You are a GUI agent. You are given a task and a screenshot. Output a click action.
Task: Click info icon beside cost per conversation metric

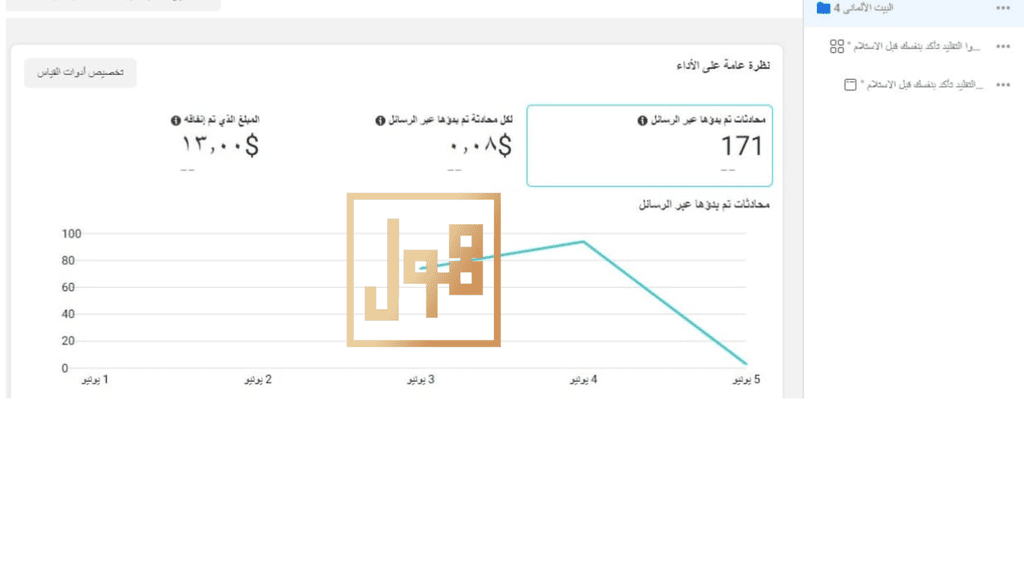point(380,120)
